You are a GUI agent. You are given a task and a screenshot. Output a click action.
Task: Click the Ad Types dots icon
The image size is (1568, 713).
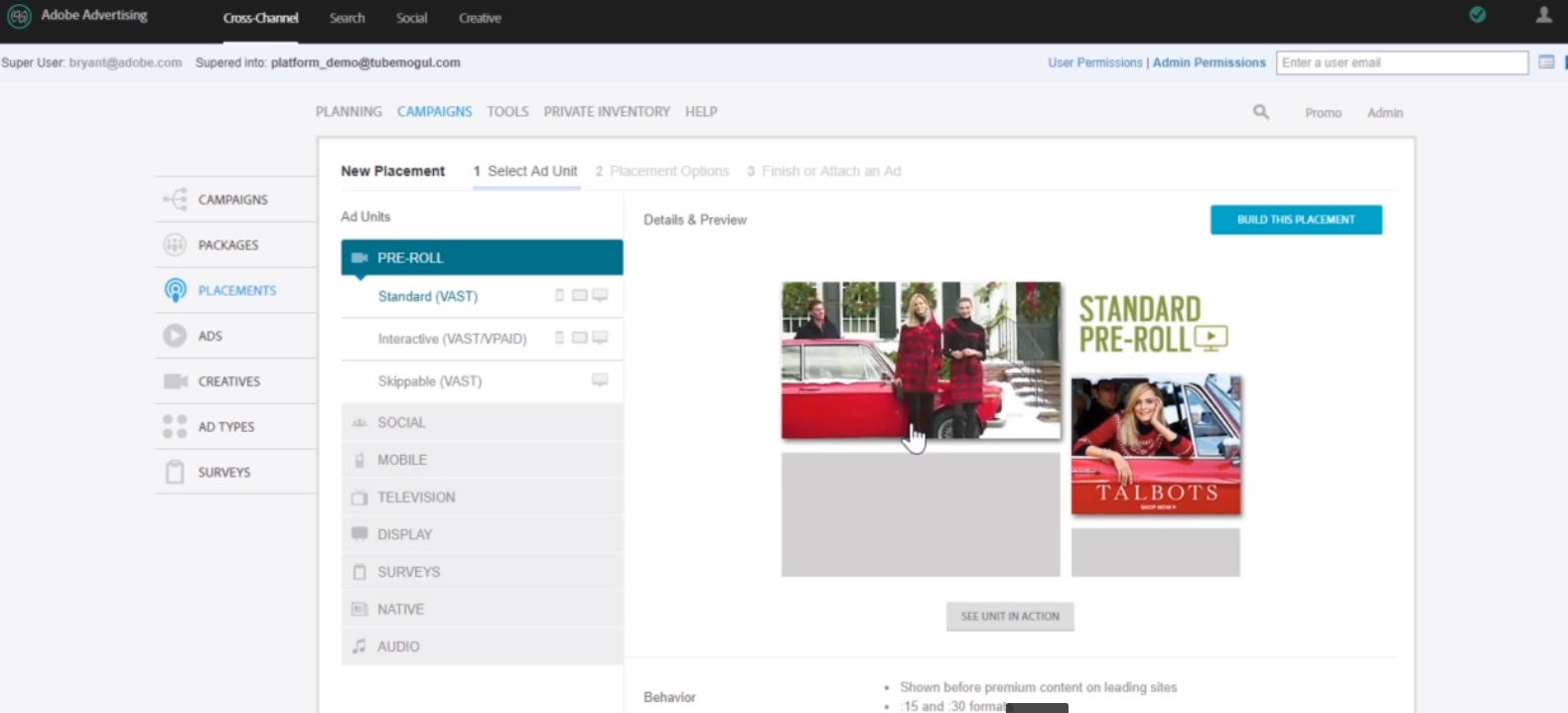[x=175, y=426]
